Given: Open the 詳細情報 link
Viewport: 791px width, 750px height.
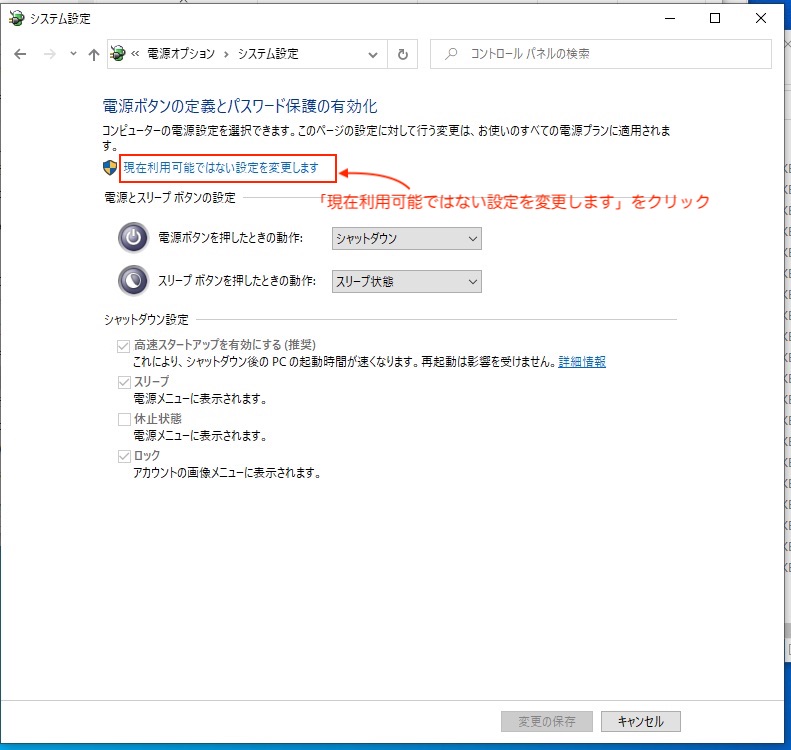Looking at the screenshot, I should [x=582, y=362].
